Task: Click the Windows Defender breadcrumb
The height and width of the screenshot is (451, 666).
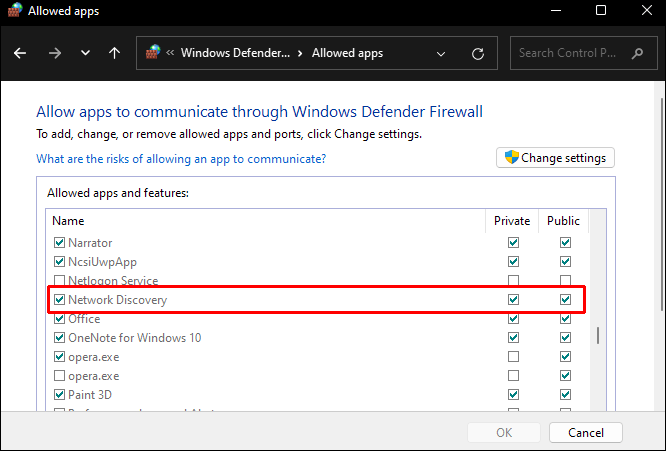Action: [x=235, y=53]
